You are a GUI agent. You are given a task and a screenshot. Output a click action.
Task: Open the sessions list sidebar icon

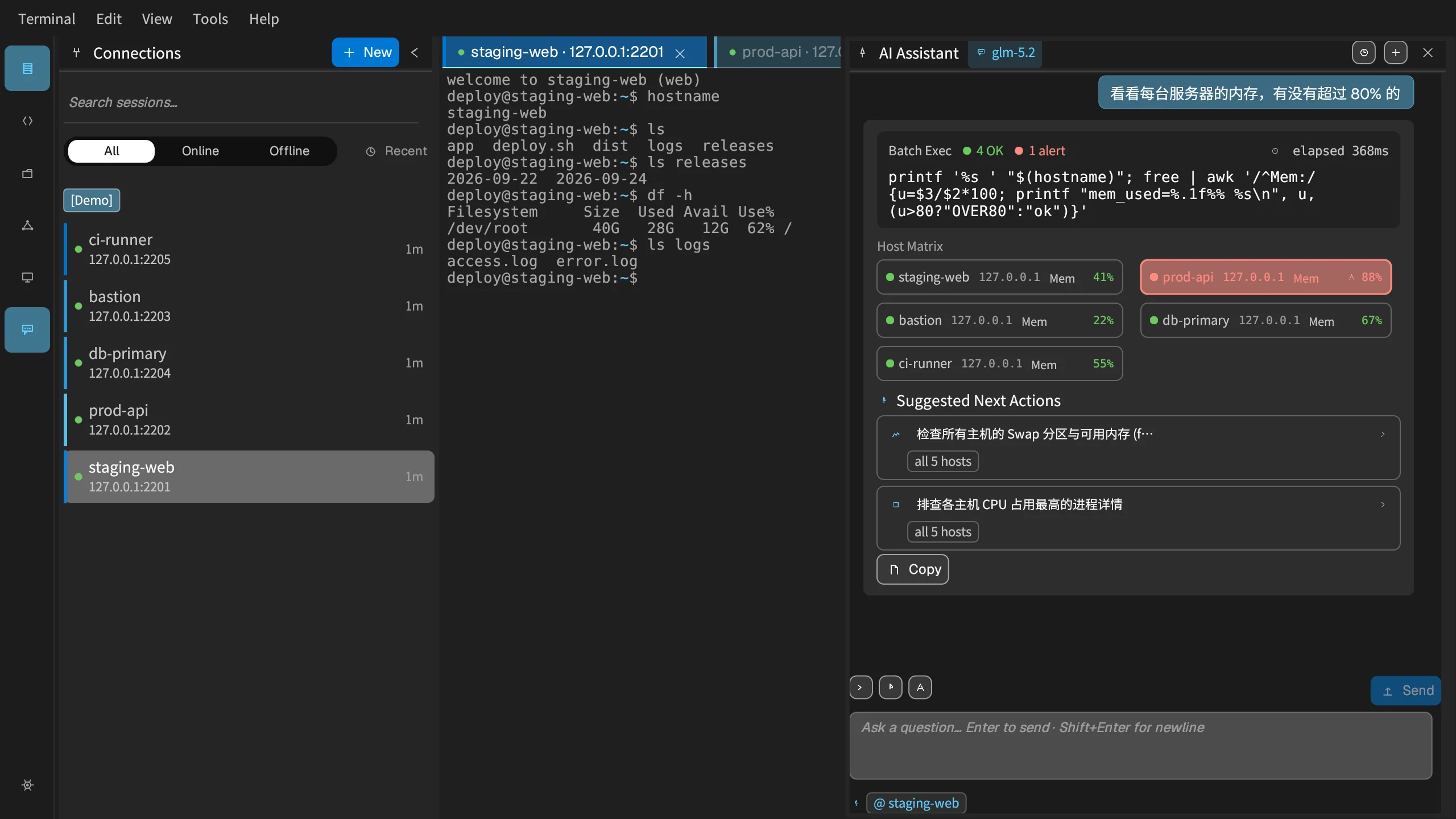27,68
